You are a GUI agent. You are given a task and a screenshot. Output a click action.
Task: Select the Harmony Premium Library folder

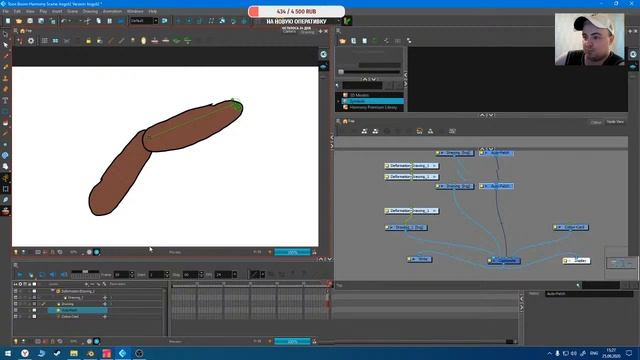[x=373, y=107]
